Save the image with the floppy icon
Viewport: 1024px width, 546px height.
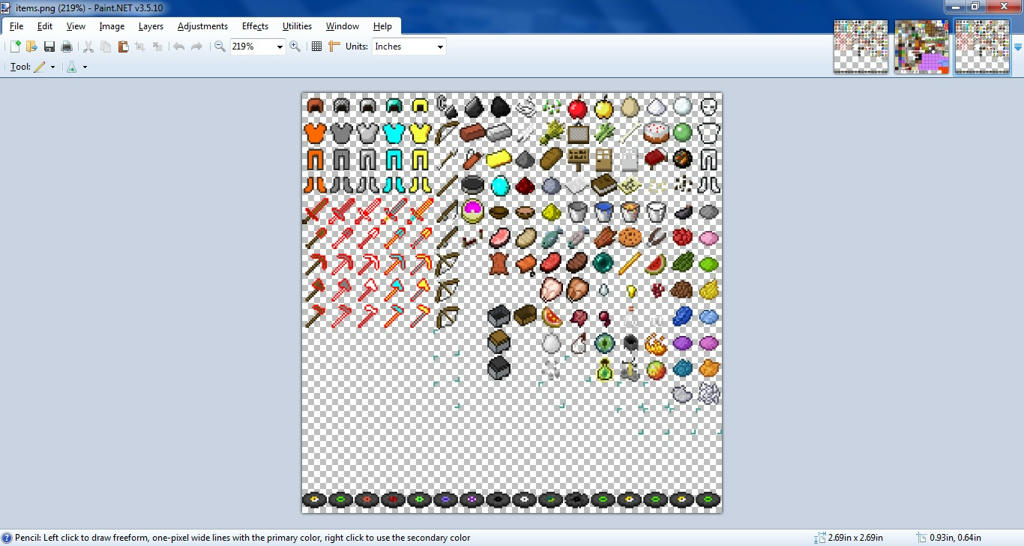pos(49,47)
